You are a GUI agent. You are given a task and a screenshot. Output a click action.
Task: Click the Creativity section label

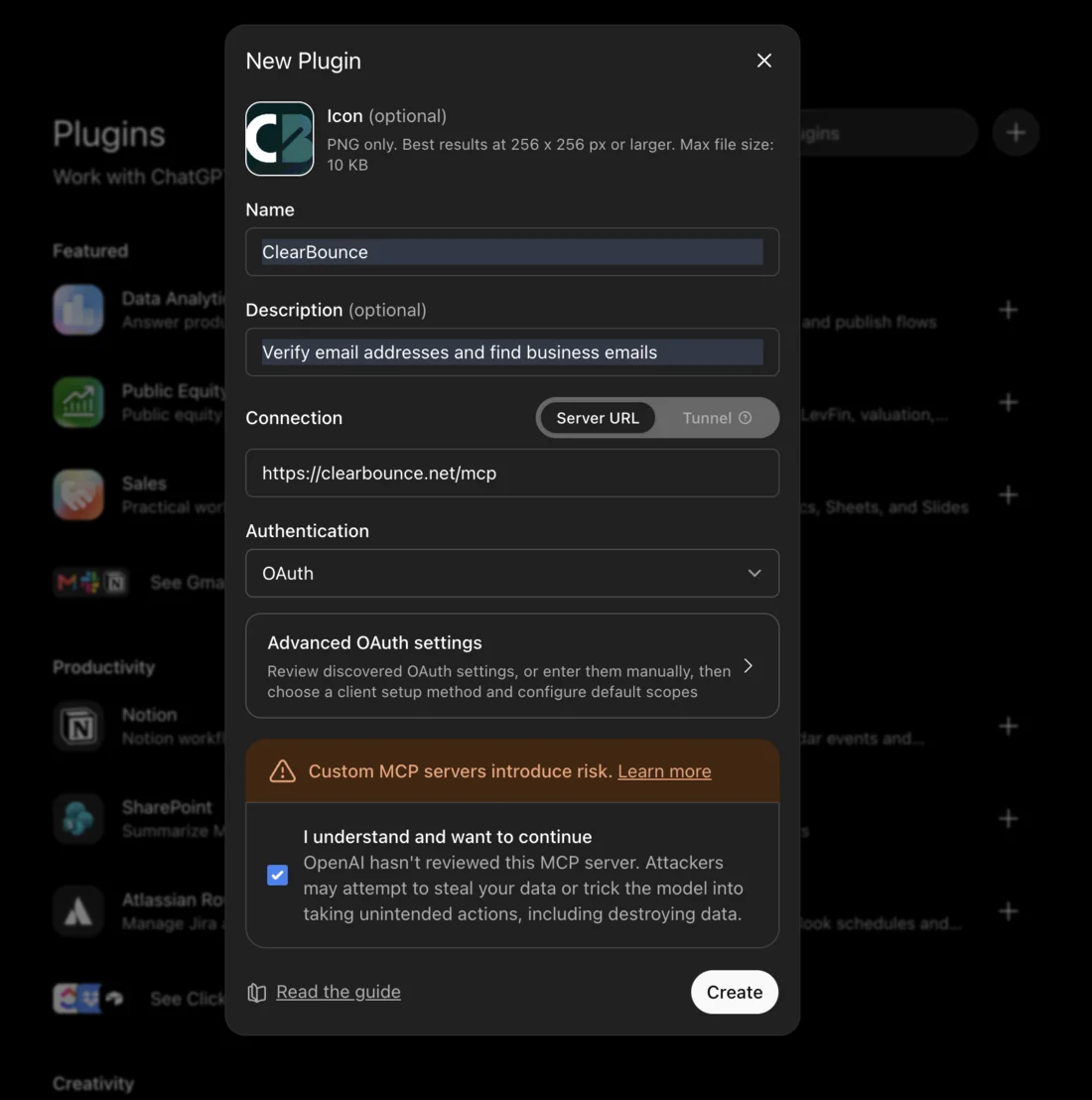click(93, 1084)
